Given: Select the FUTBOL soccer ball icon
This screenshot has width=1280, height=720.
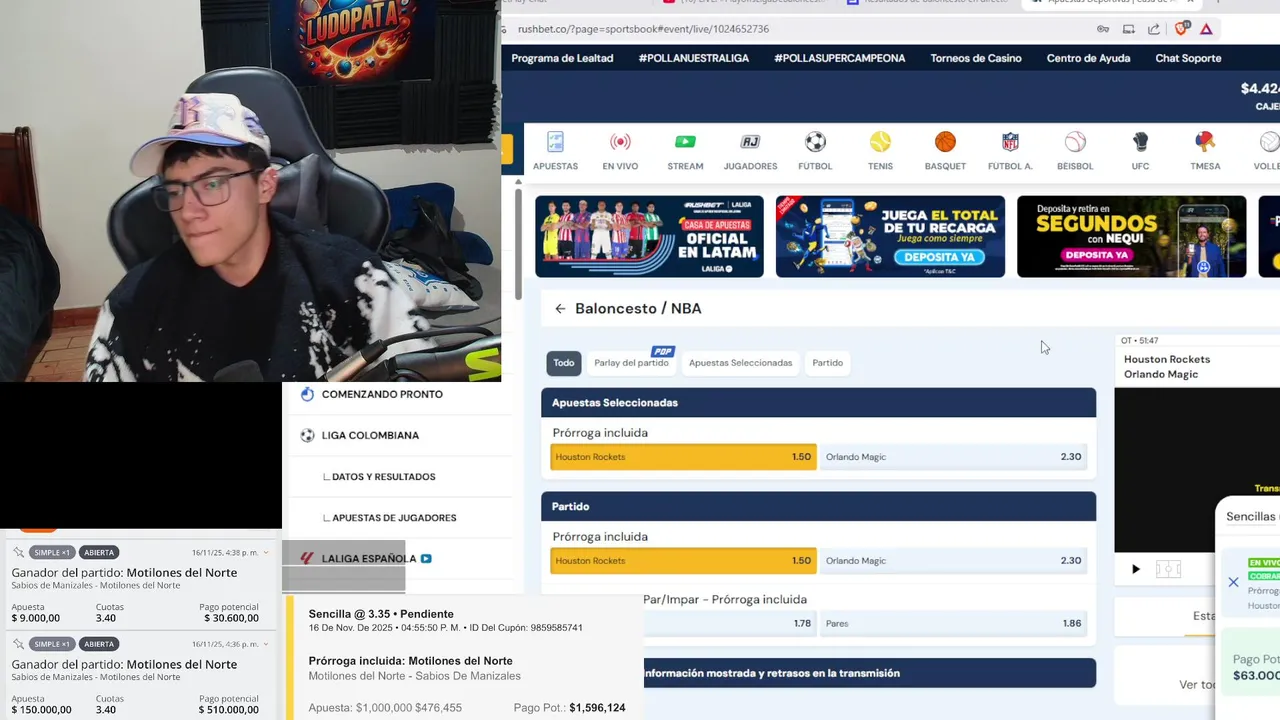Looking at the screenshot, I should pos(815,142).
